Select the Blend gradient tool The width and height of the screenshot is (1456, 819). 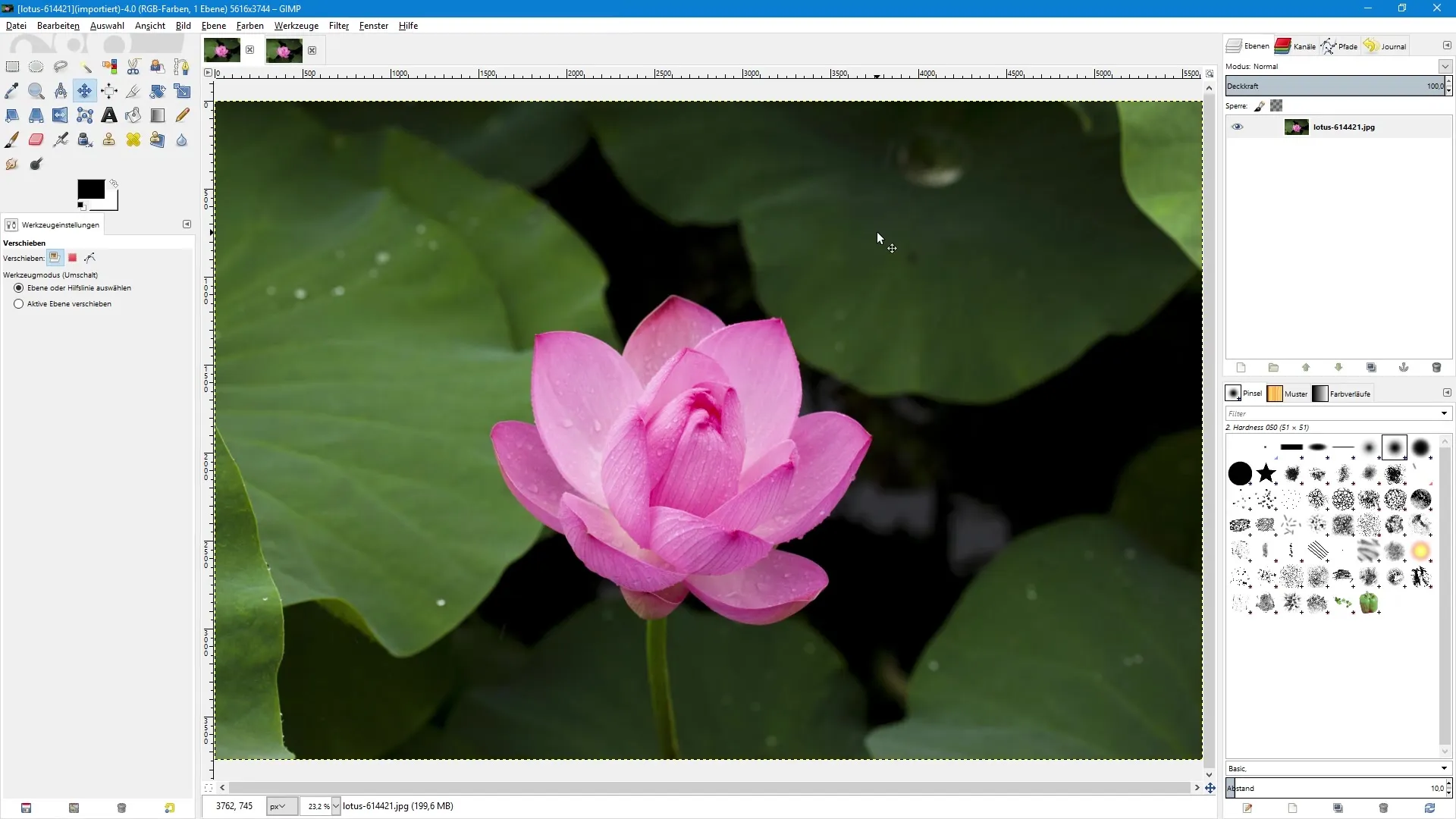pyautogui.click(x=158, y=115)
